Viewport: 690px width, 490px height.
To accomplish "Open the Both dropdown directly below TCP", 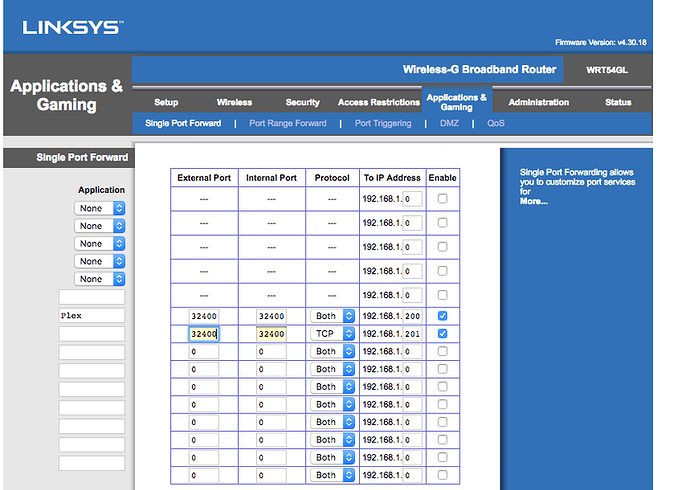I will [x=332, y=351].
